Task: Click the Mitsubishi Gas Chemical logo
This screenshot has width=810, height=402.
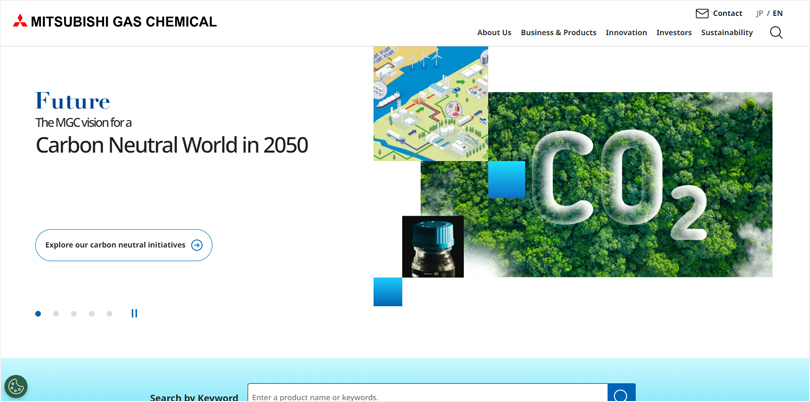Action: coord(114,21)
